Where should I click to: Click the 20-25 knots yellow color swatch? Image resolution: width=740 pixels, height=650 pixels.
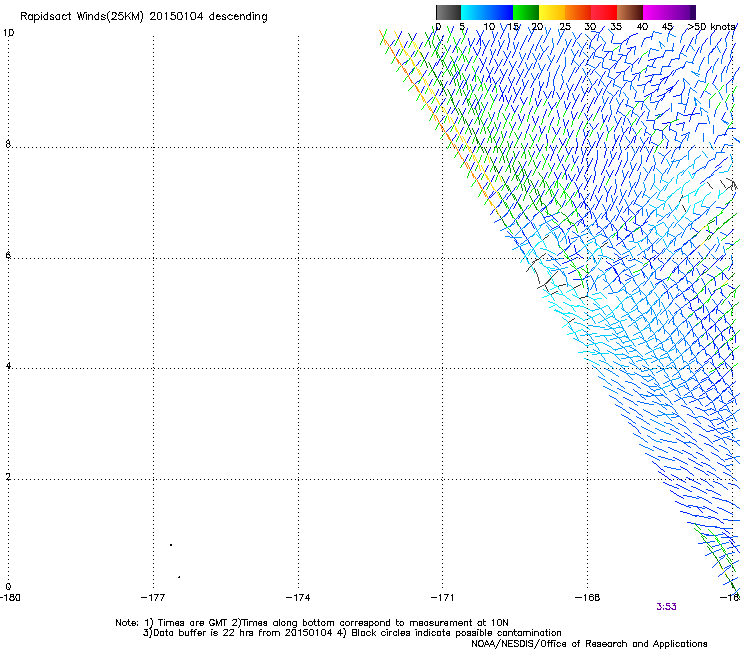[x=552, y=12]
